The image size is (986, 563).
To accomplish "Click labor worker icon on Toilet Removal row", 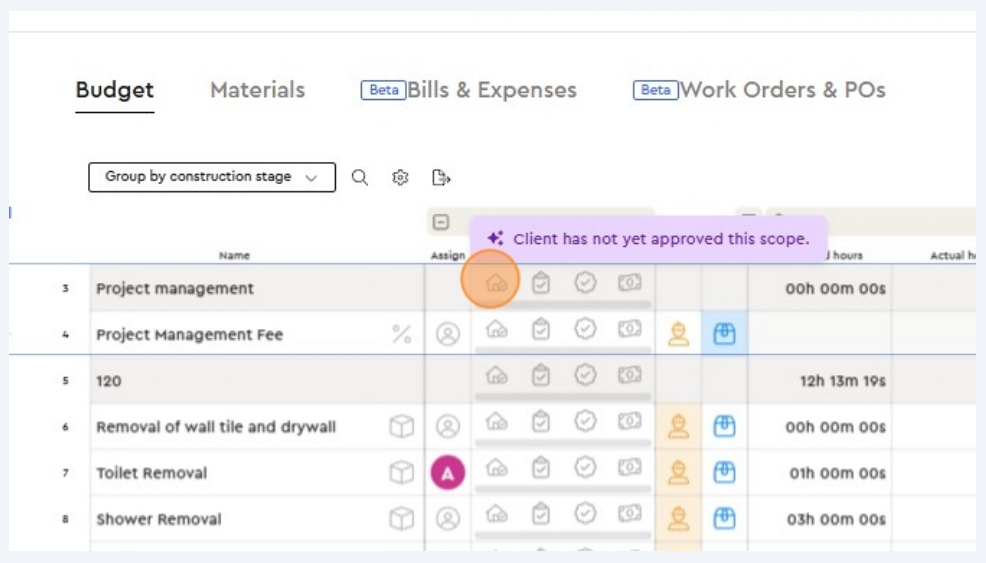I will (x=679, y=472).
